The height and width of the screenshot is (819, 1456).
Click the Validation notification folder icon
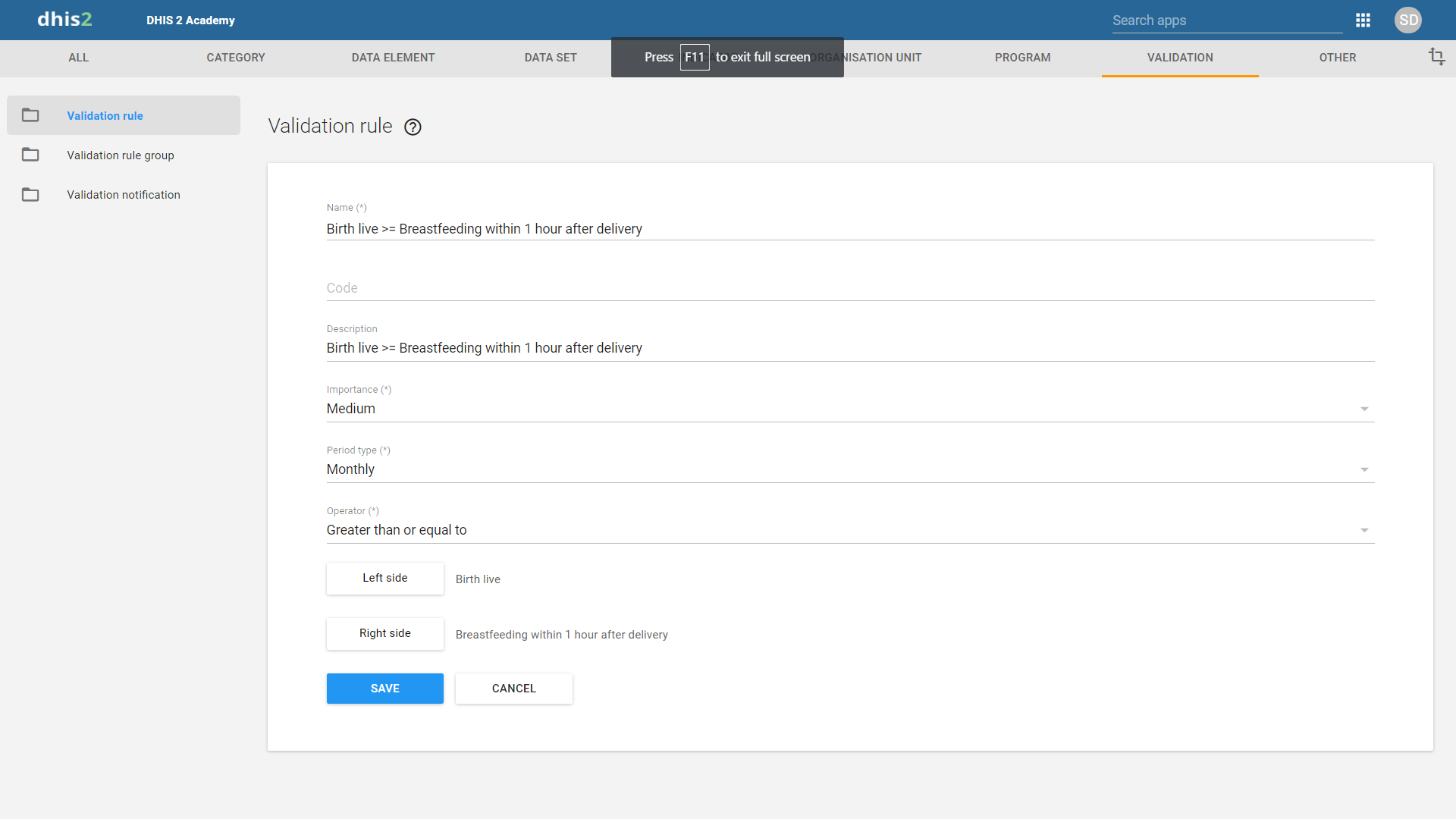(x=30, y=195)
